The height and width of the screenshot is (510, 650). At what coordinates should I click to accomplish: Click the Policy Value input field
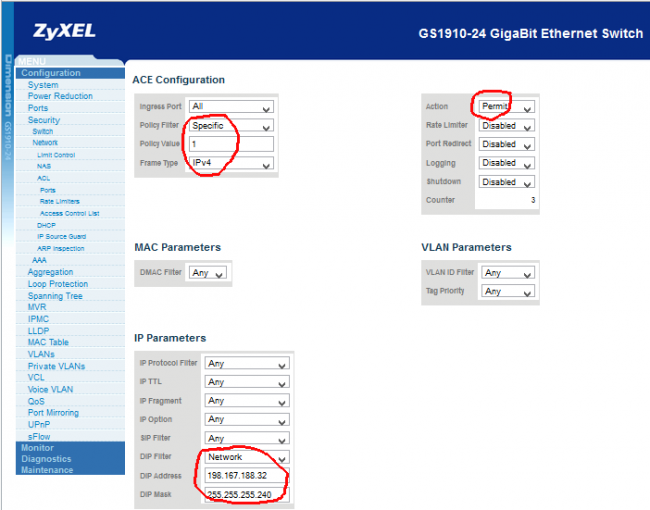click(x=231, y=144)
